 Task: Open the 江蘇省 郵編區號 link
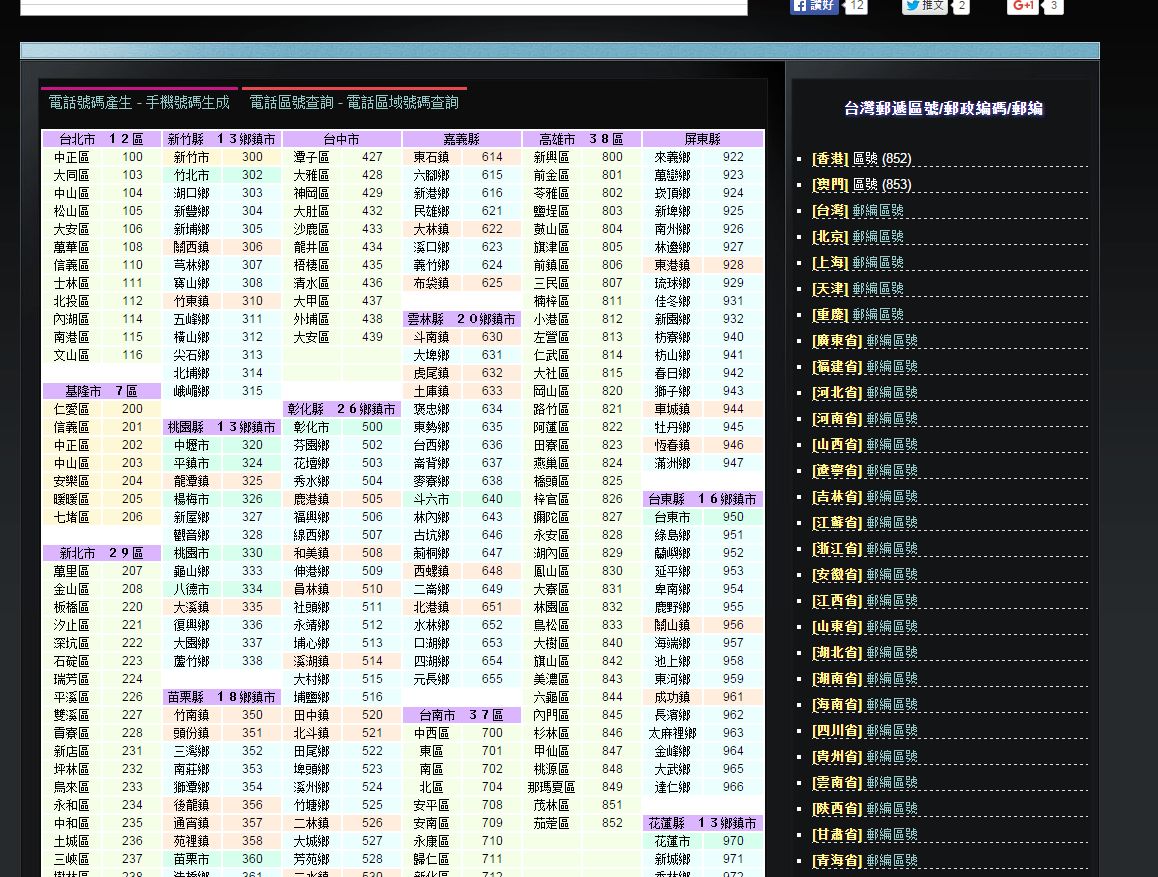[865, 523]
